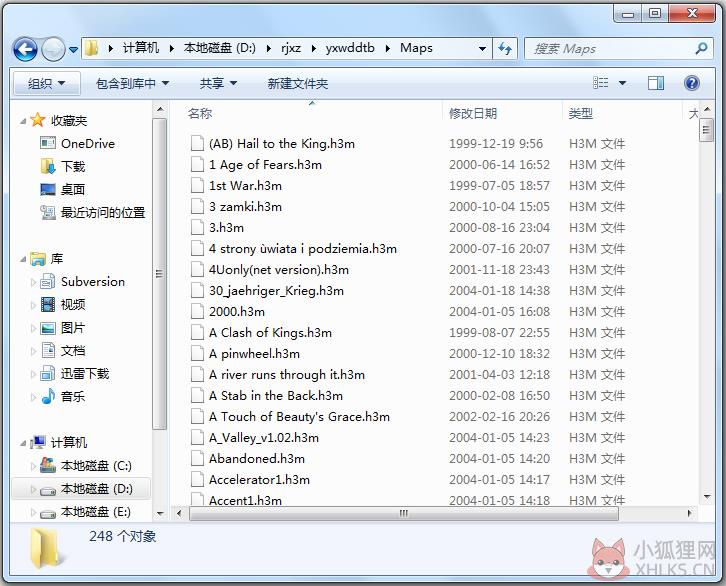
Task: Sort by the 名称 column header
Action: point(200,113)
